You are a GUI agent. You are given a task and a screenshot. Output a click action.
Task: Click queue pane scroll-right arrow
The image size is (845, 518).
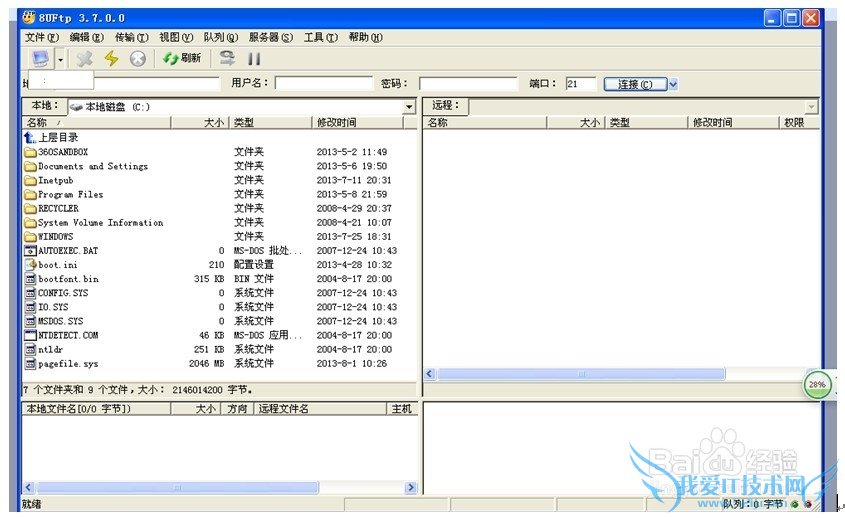coord(411,487)
